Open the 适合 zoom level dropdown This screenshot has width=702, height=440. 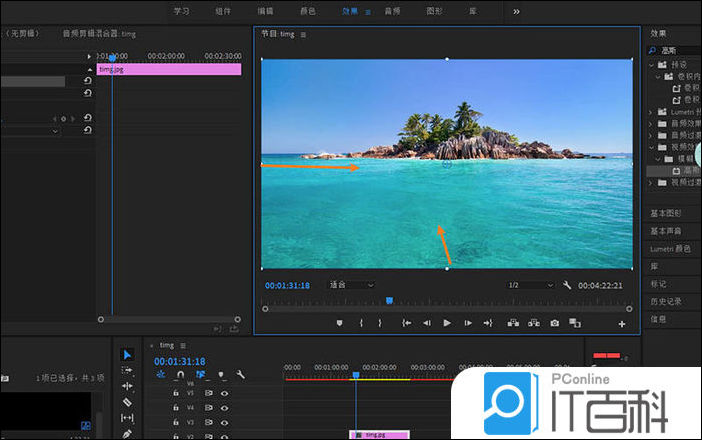(352, 285)
